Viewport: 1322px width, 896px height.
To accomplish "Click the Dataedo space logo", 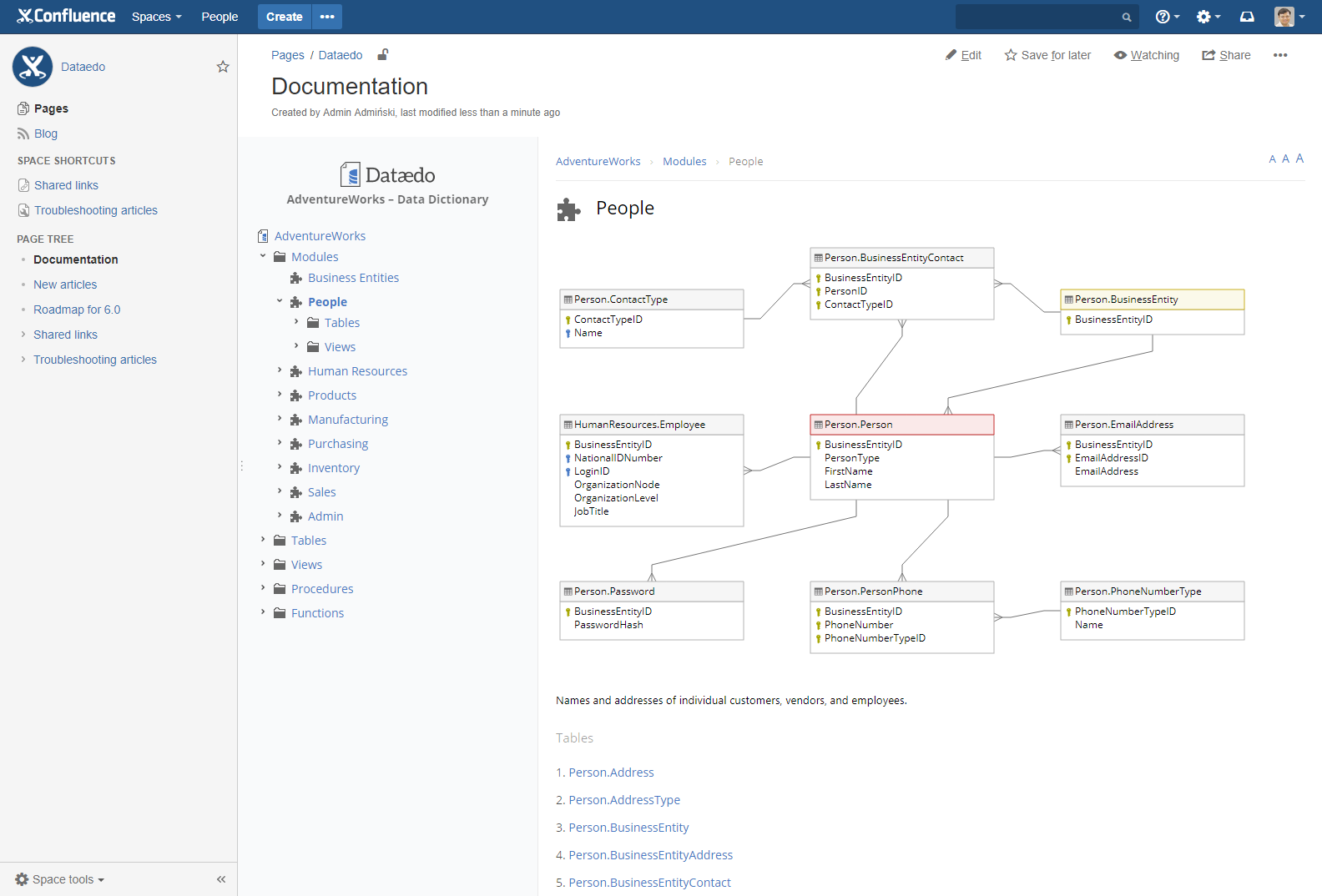I will pos(33,67).
